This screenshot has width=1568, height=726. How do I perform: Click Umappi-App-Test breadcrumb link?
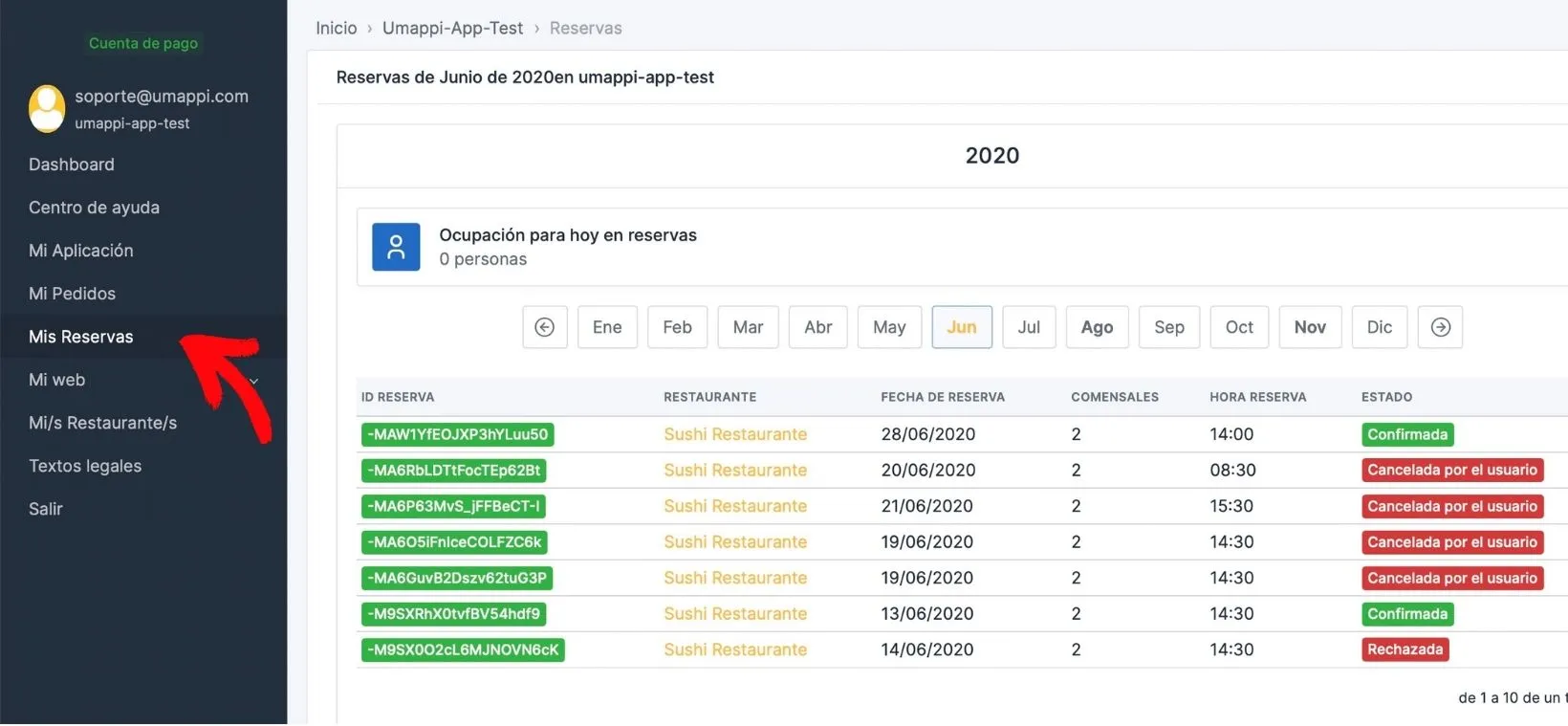[452, 29]
